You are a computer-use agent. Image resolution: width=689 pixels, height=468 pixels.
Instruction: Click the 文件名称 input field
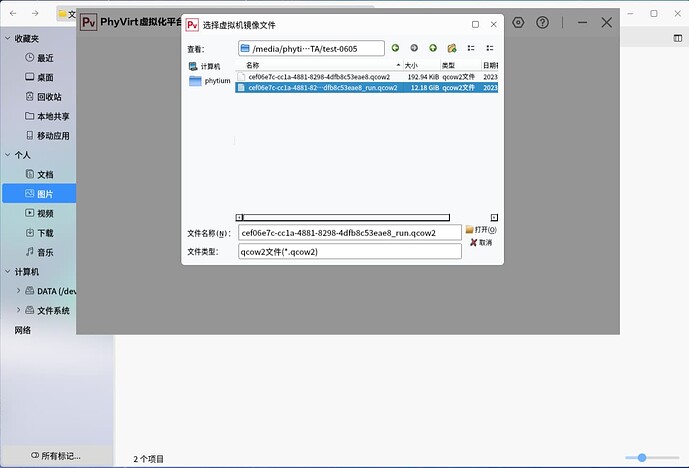(x=350, y=233)
